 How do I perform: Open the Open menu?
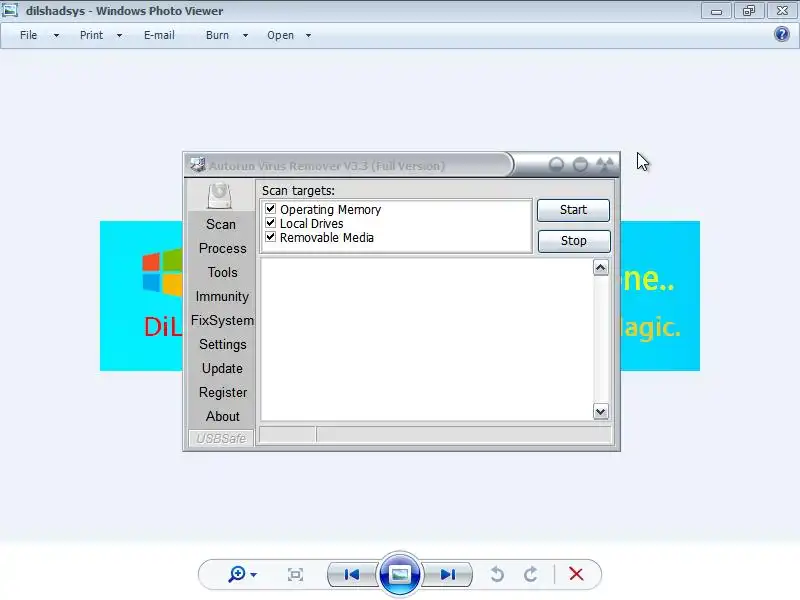(x=281, y=35)
